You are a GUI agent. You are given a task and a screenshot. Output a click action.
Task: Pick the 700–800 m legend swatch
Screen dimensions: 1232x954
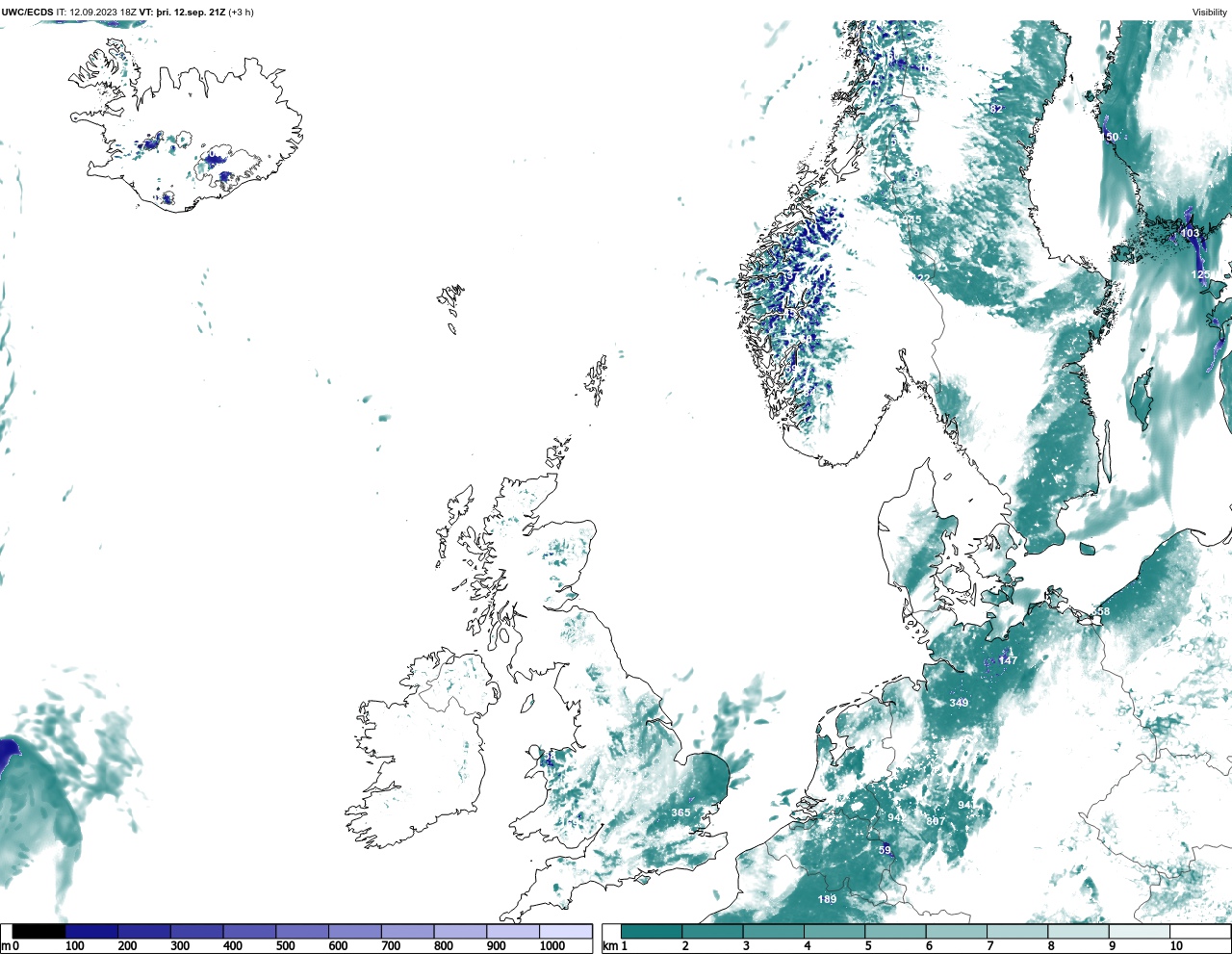407,932
